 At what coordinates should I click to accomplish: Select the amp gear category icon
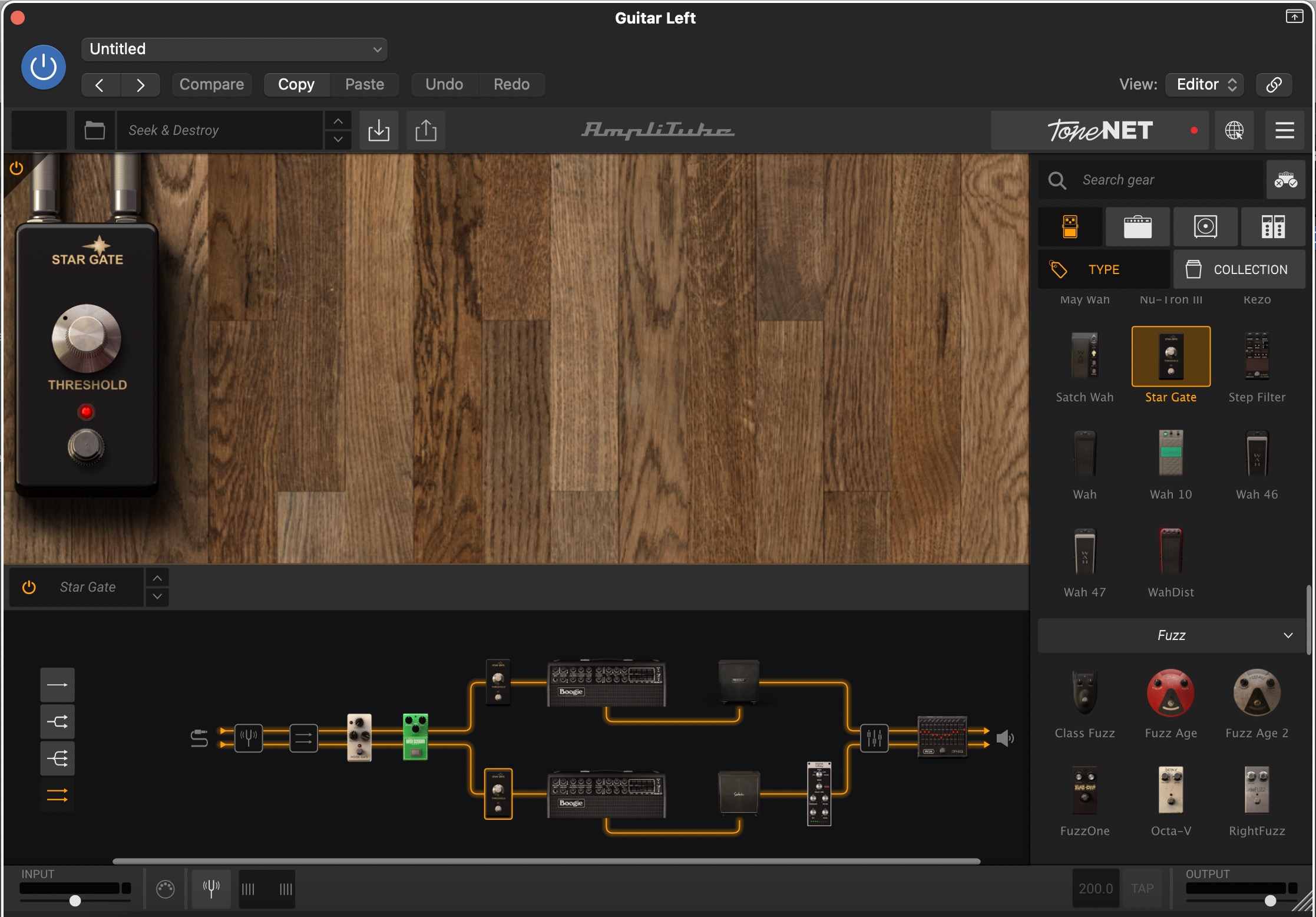[x=1137, y=227]
